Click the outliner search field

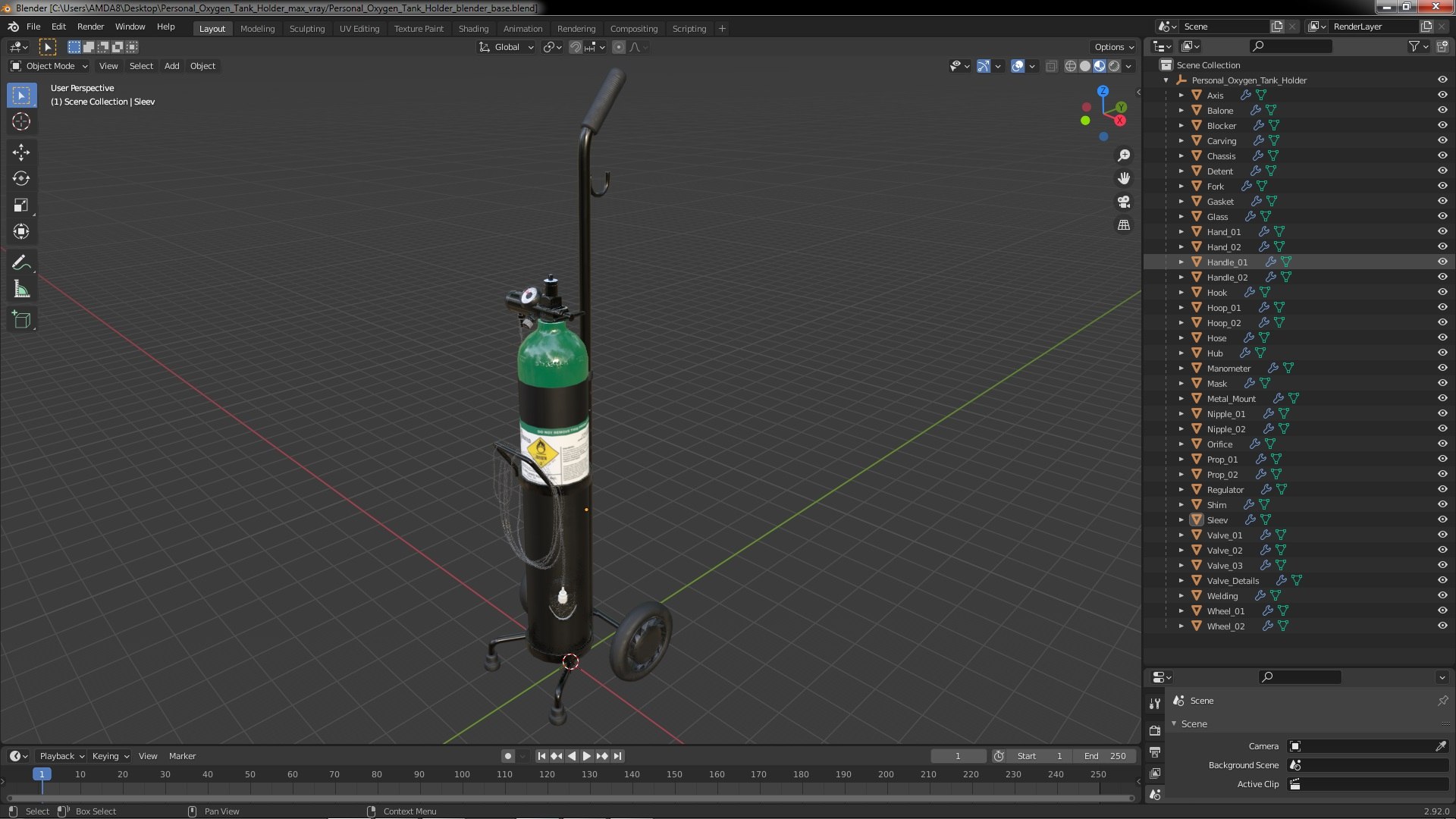[1291, 46]
